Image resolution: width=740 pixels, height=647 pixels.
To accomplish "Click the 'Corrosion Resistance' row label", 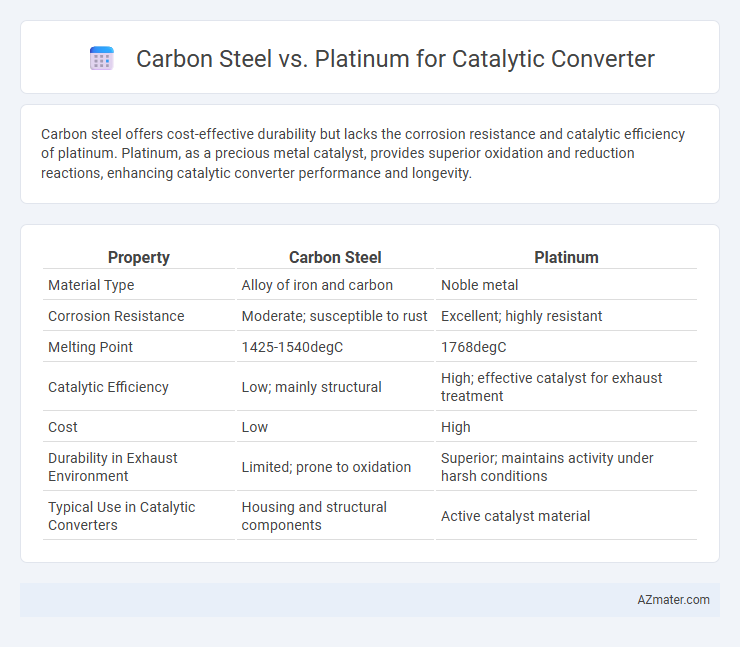I will pos(116,316).
